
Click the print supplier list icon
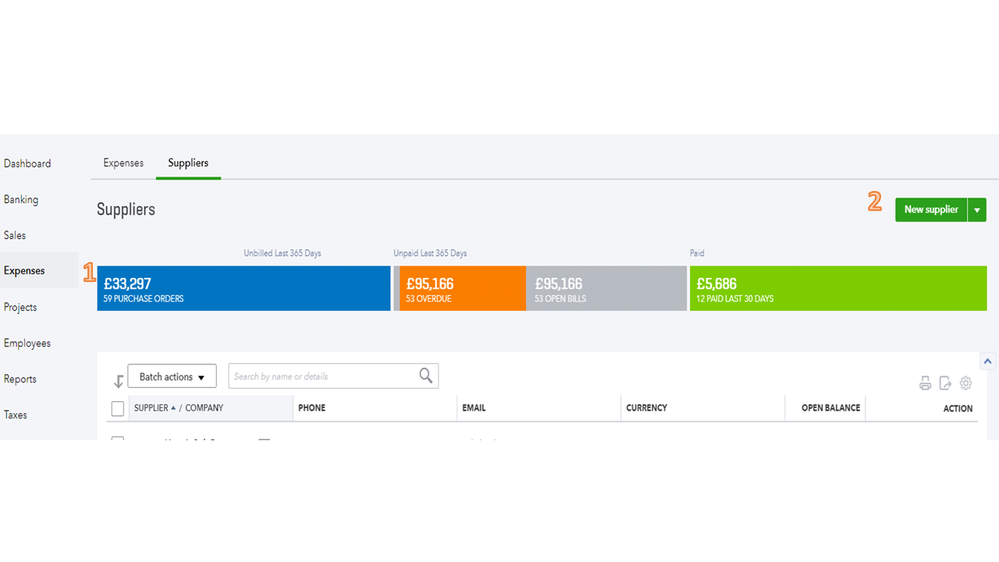coord(925,384)
